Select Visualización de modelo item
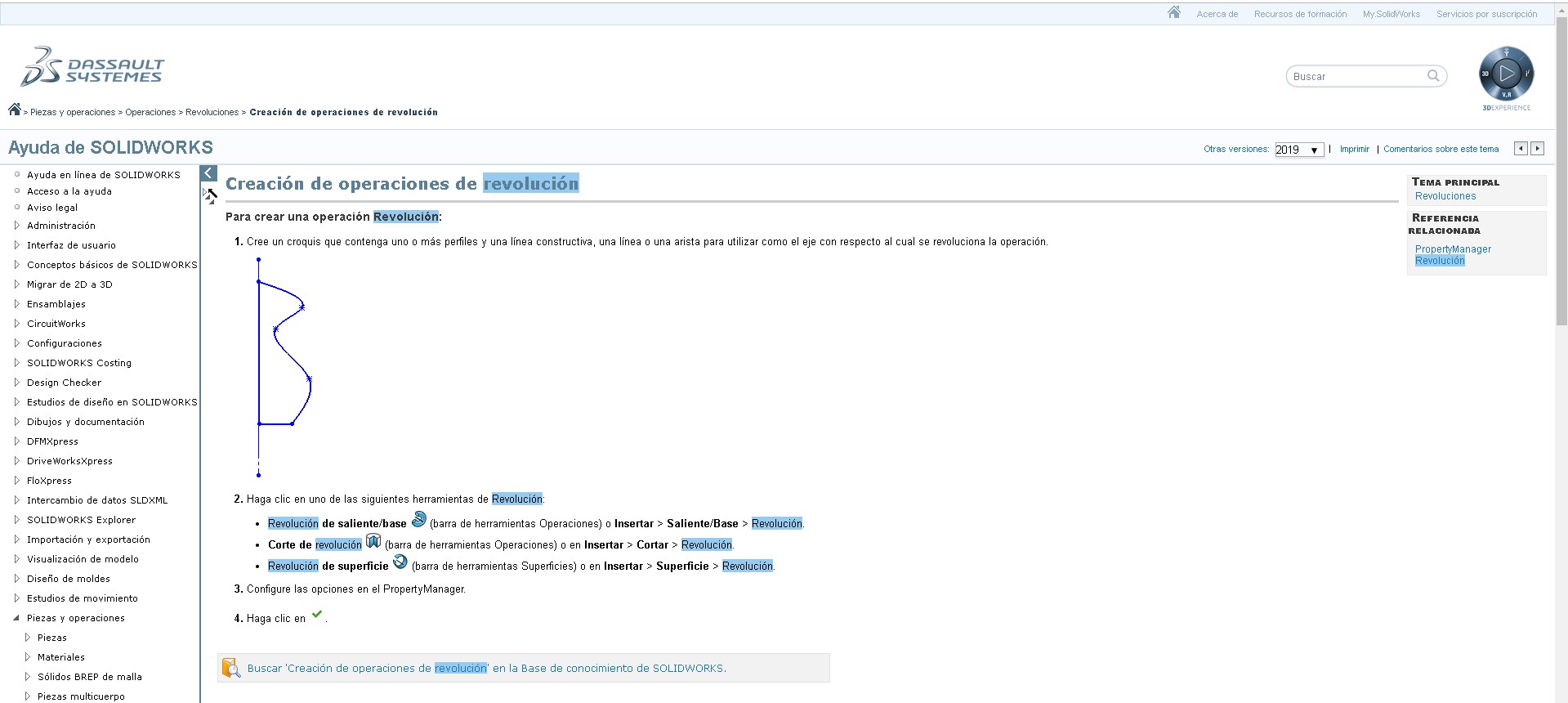The height and width of the screenshot is (703, 1568). pos(83,558)
